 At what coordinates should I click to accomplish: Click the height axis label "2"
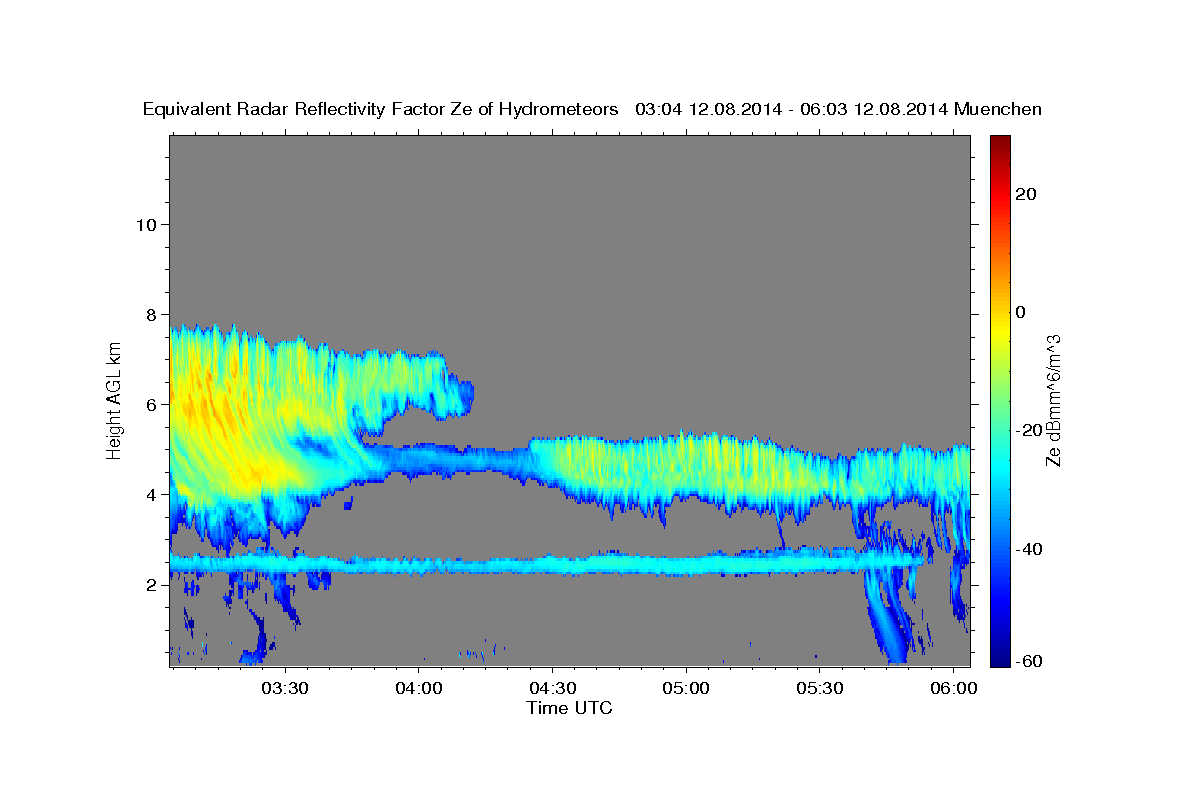(152, 585)
